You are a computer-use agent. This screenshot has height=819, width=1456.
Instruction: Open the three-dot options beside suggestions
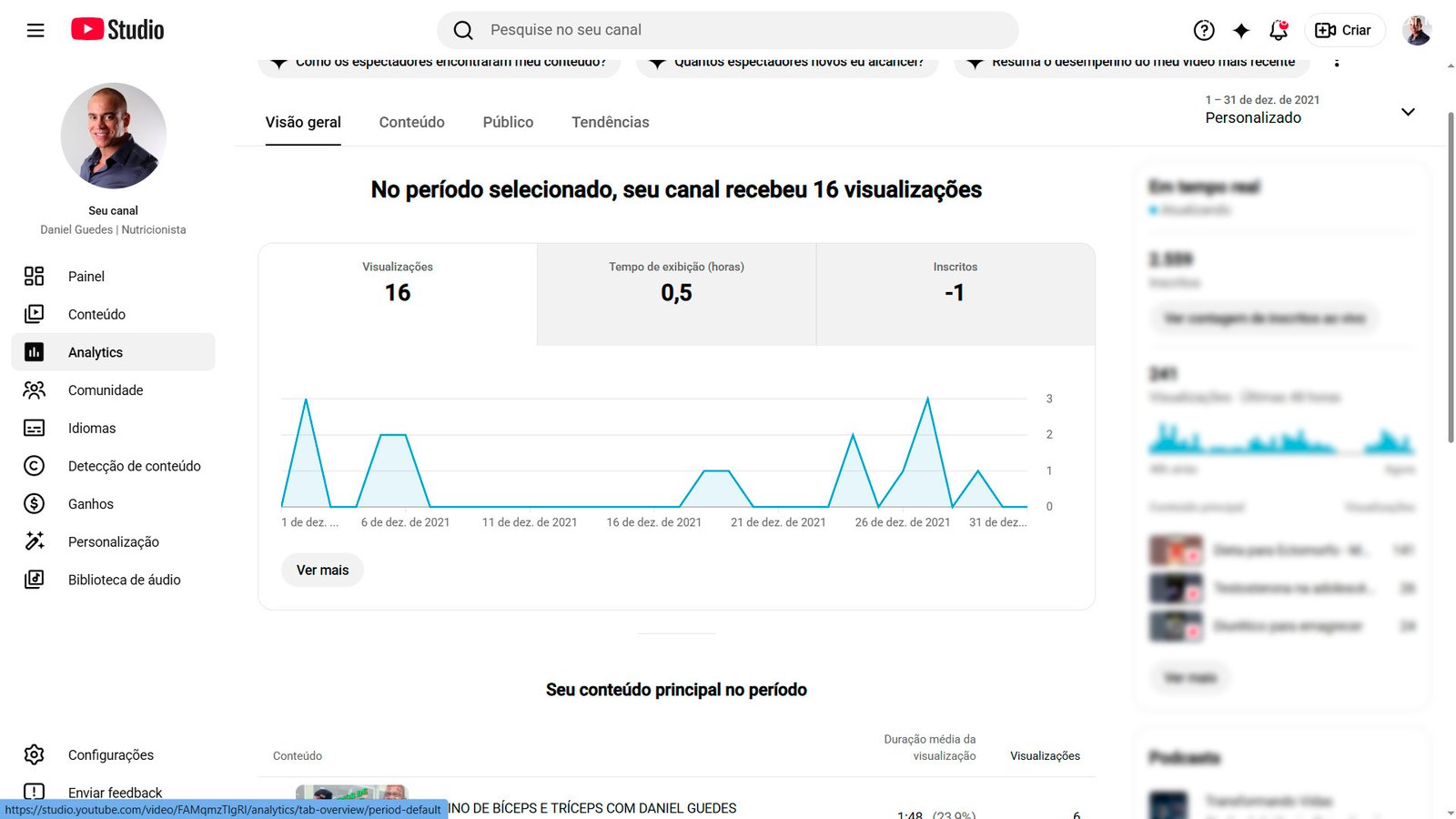click(1337, 62)
